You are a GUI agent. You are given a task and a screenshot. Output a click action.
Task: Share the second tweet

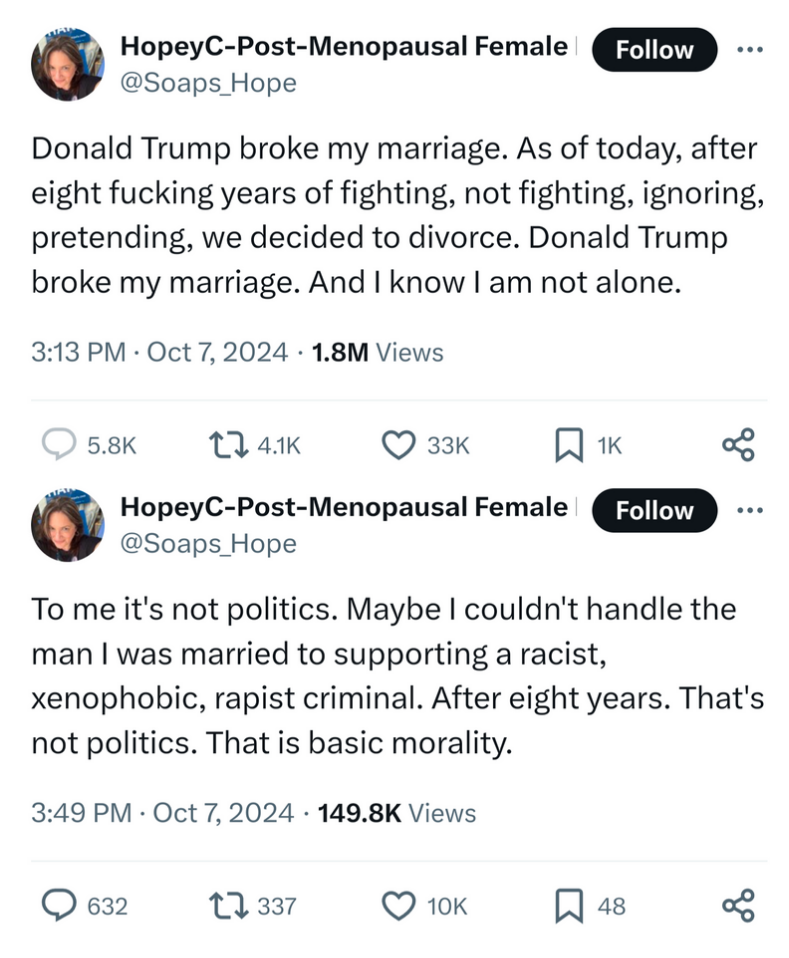(738, 906)
